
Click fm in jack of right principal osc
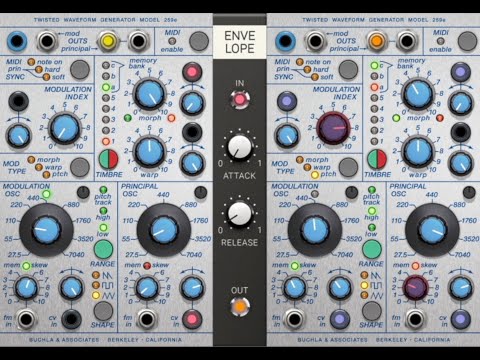415,319
